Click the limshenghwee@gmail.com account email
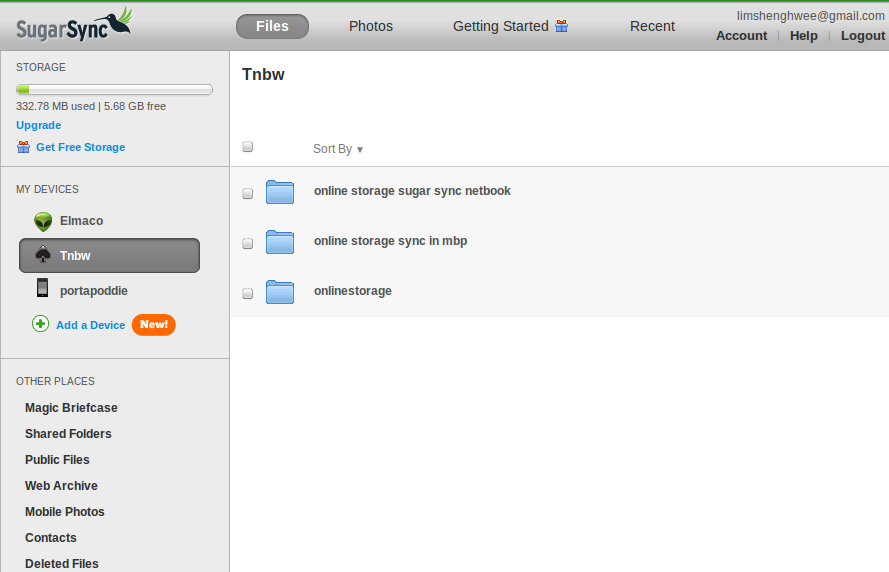The height and width of the screenshot is (572, 889). click(811, 16)
